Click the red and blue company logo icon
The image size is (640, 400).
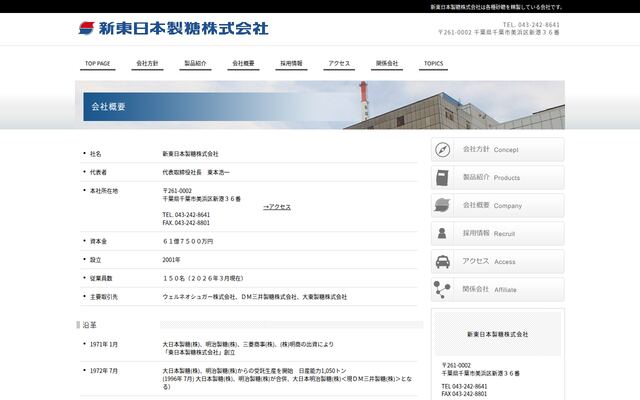click(87, 28)
